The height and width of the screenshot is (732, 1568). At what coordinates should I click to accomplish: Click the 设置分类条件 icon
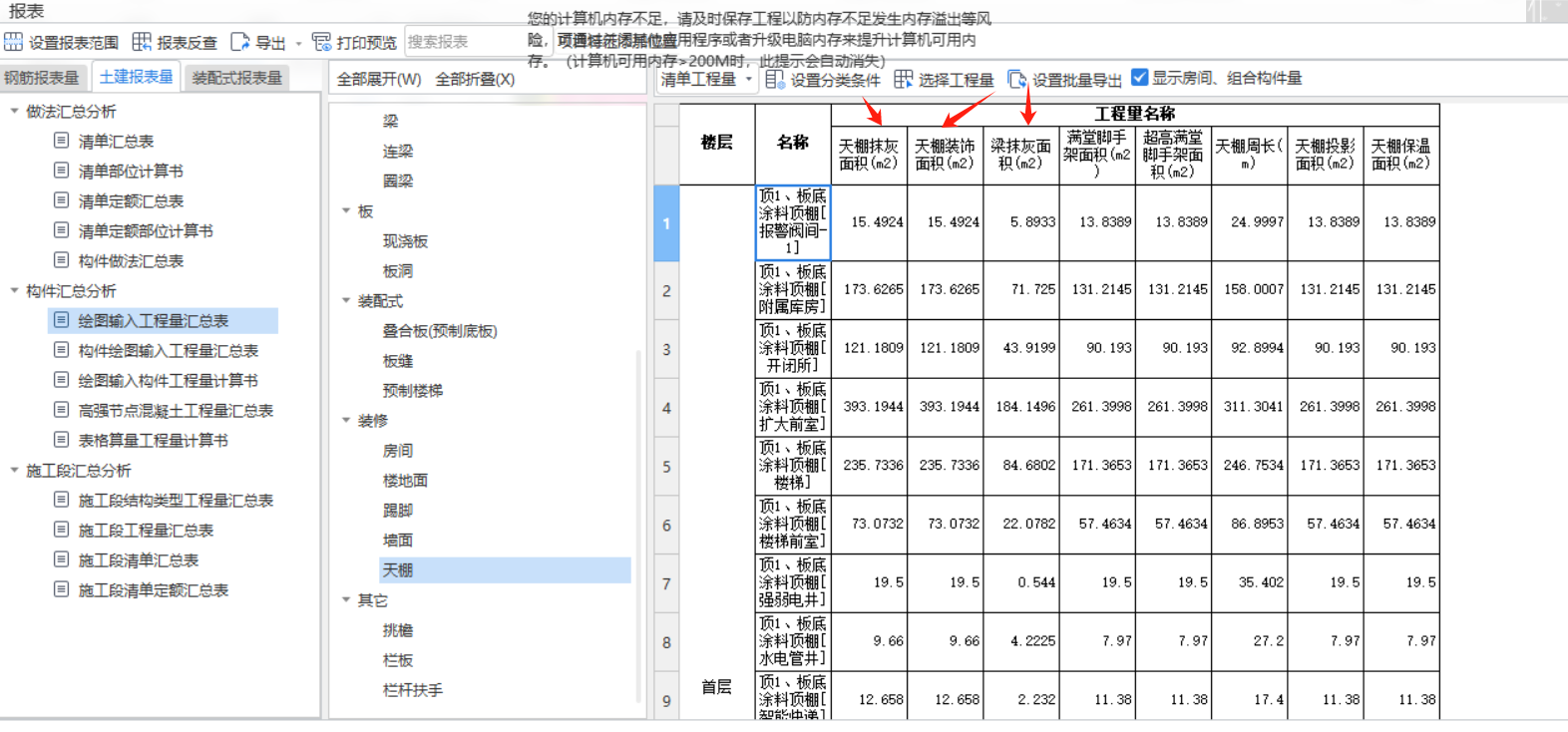pyautogui.click(x=775, y=79)
